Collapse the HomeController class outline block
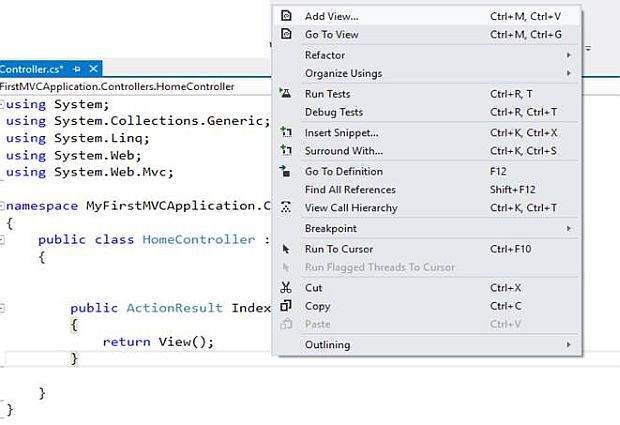The height and width of the screenshot is (425, 620). [2, 240]
